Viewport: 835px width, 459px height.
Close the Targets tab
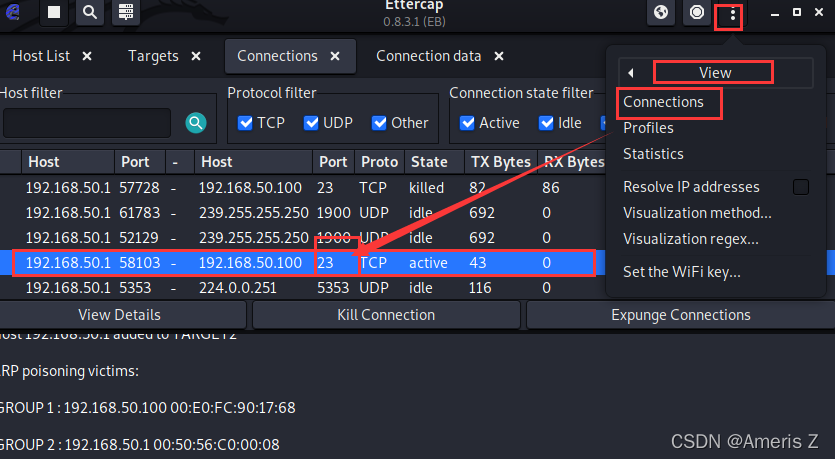(x=196, y=56)
